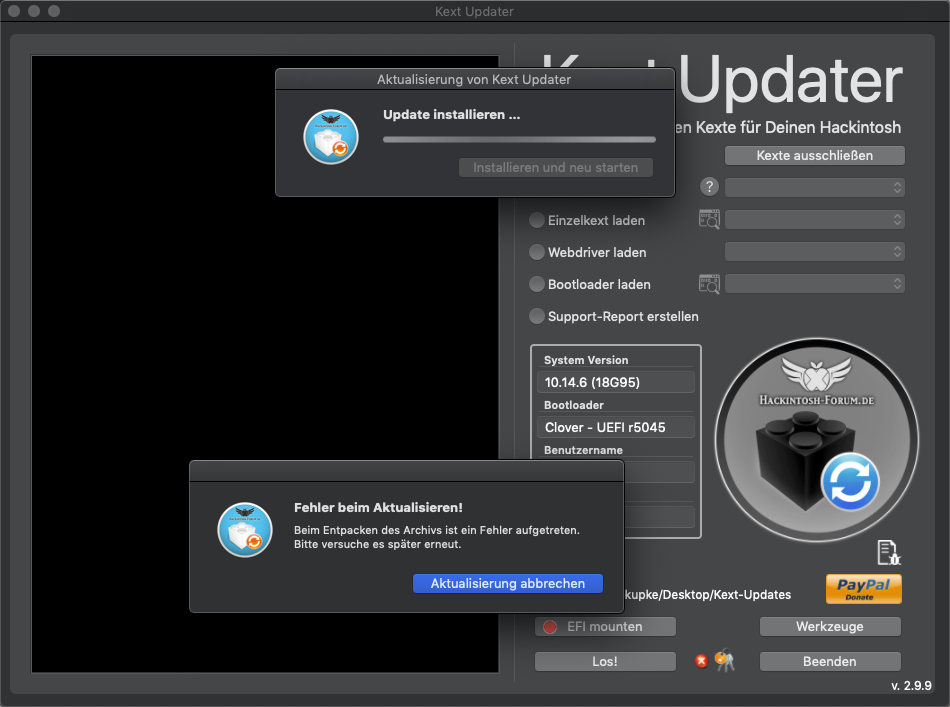Click the red indicator on EFI mounten

click(x=550, y=627)
